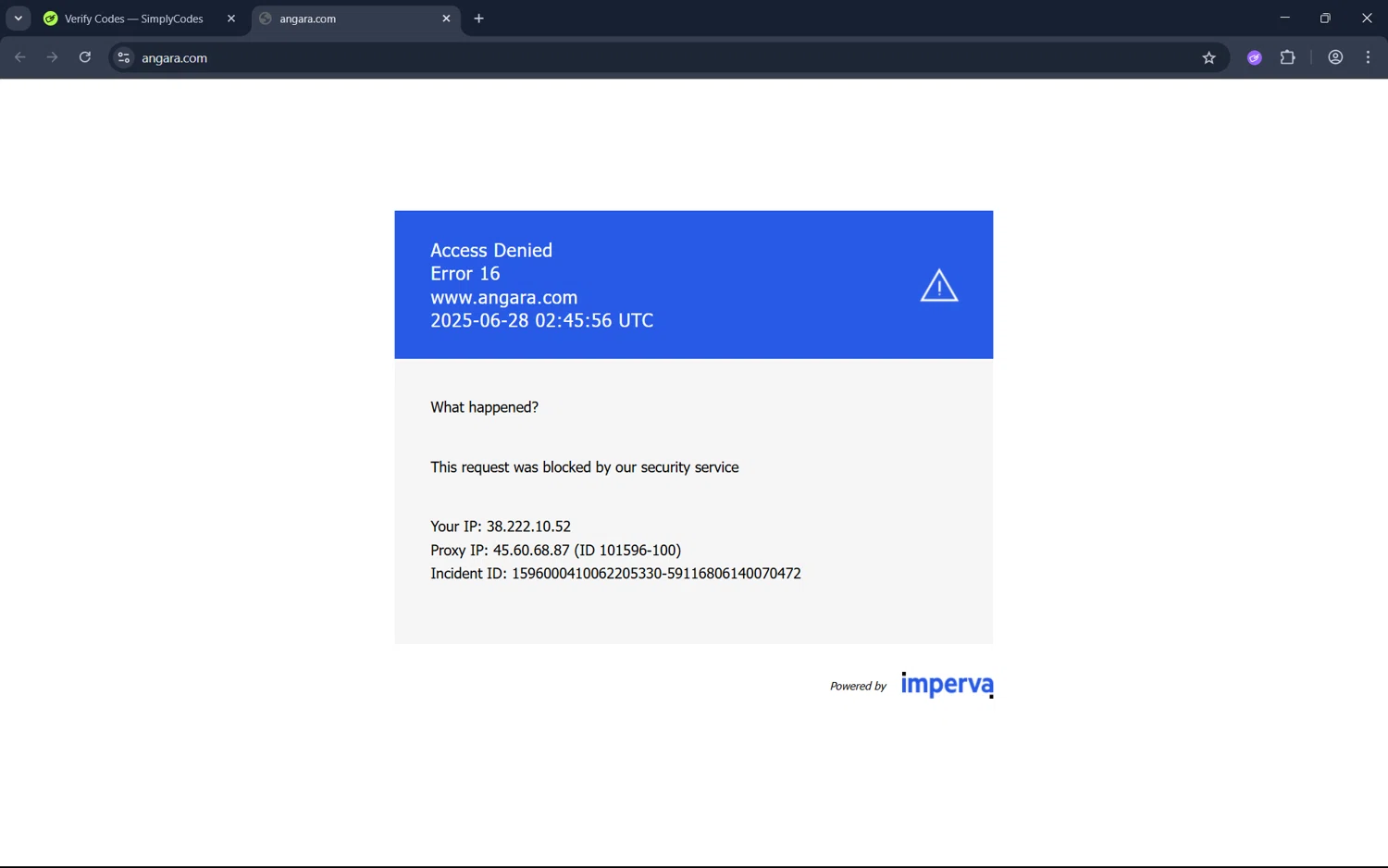Open the Extensions puzzle icon
Screen dimensions: 1388x868
coord(1287,57)
